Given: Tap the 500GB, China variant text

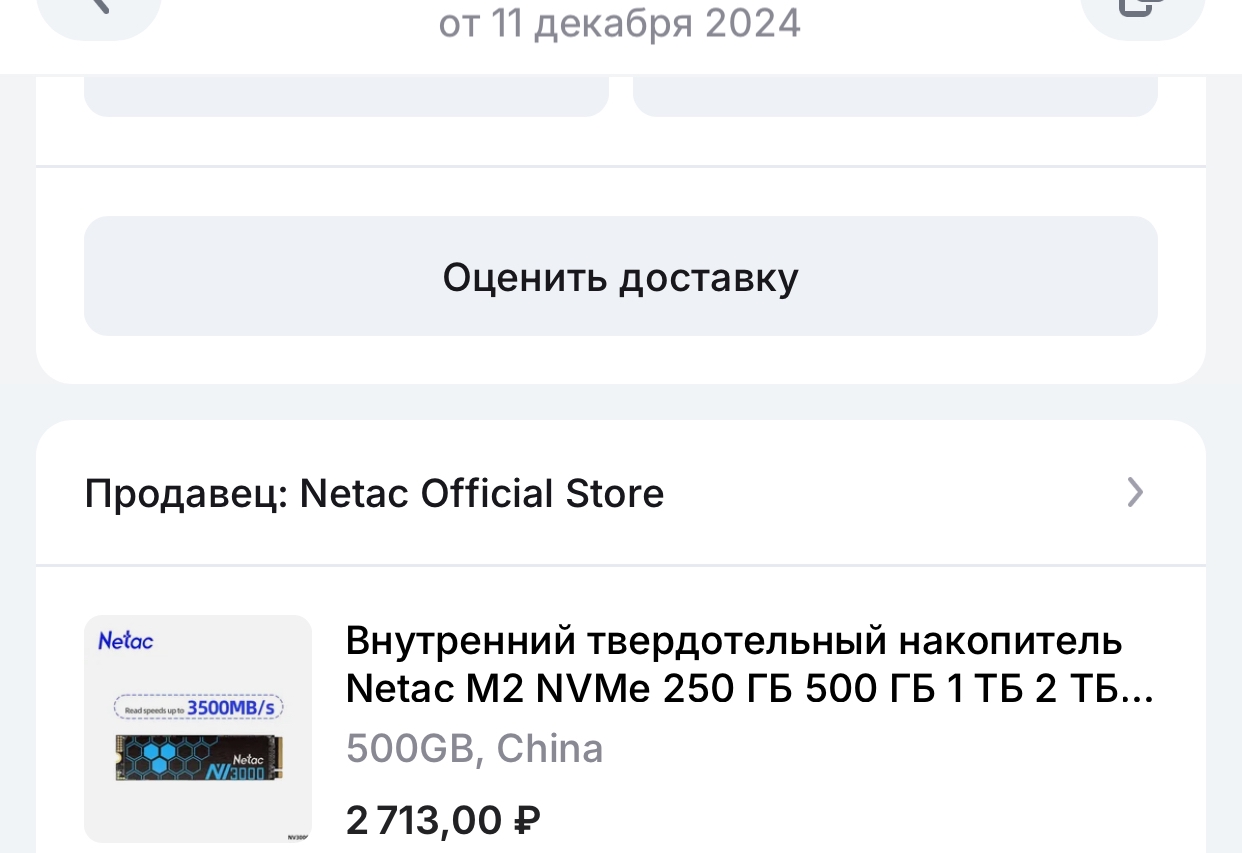Looking at the screenshot, I should point(474,748).
